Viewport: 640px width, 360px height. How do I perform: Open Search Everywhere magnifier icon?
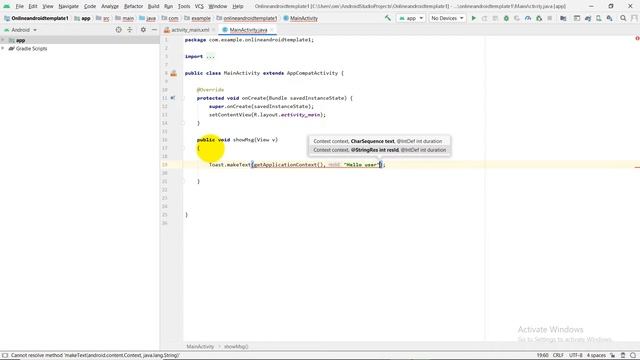623,18
